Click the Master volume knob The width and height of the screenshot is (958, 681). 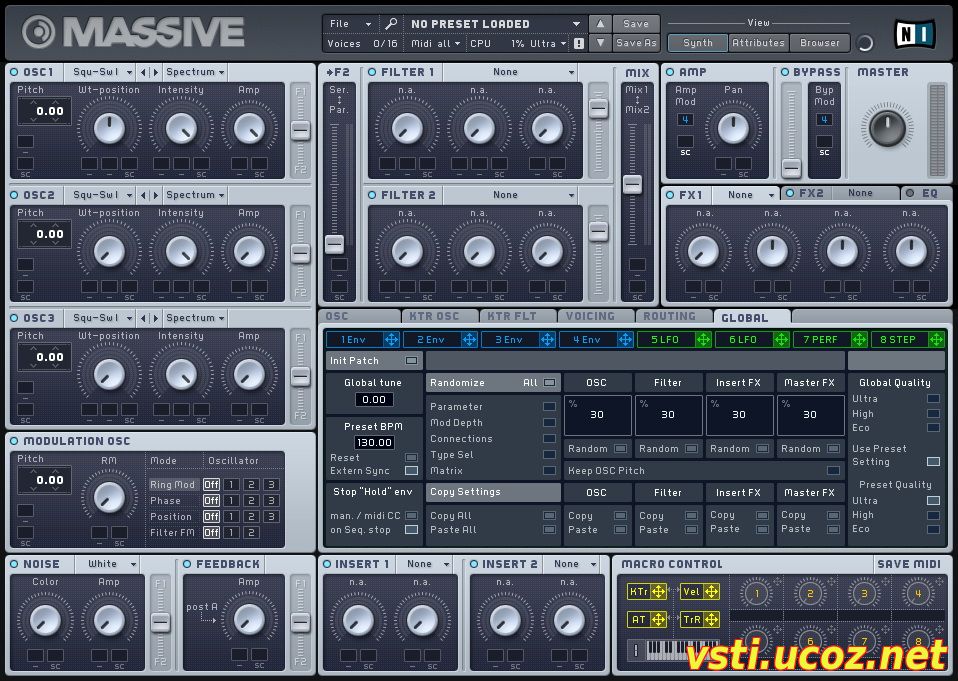point(887,128)
